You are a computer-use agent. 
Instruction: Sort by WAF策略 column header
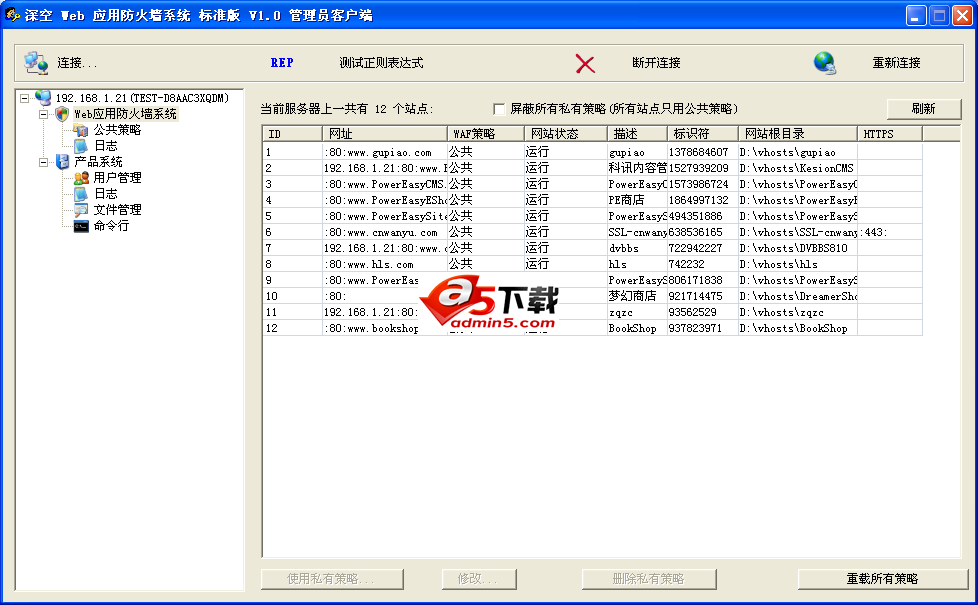pos(485,133)
